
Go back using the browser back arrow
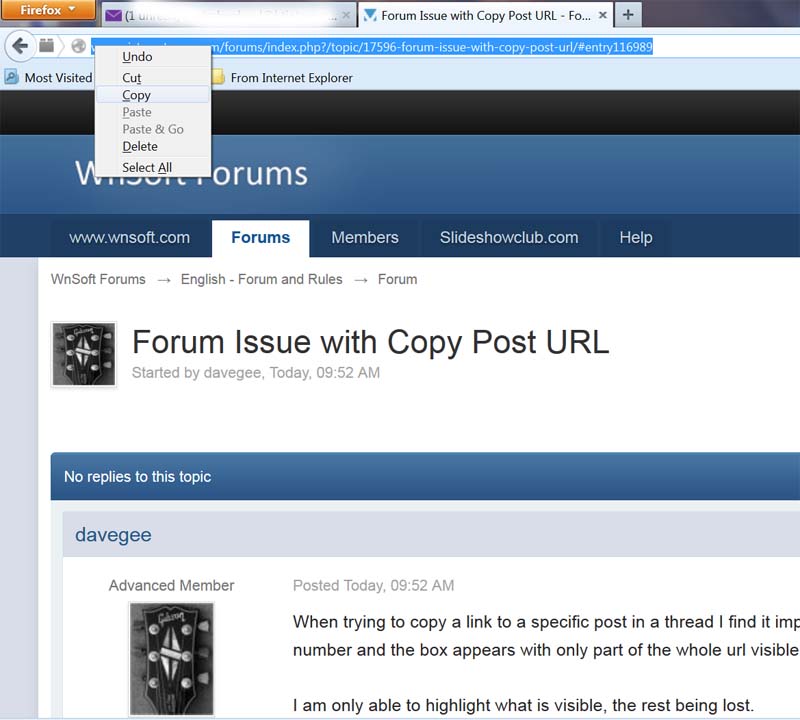[x=20, y=46]
